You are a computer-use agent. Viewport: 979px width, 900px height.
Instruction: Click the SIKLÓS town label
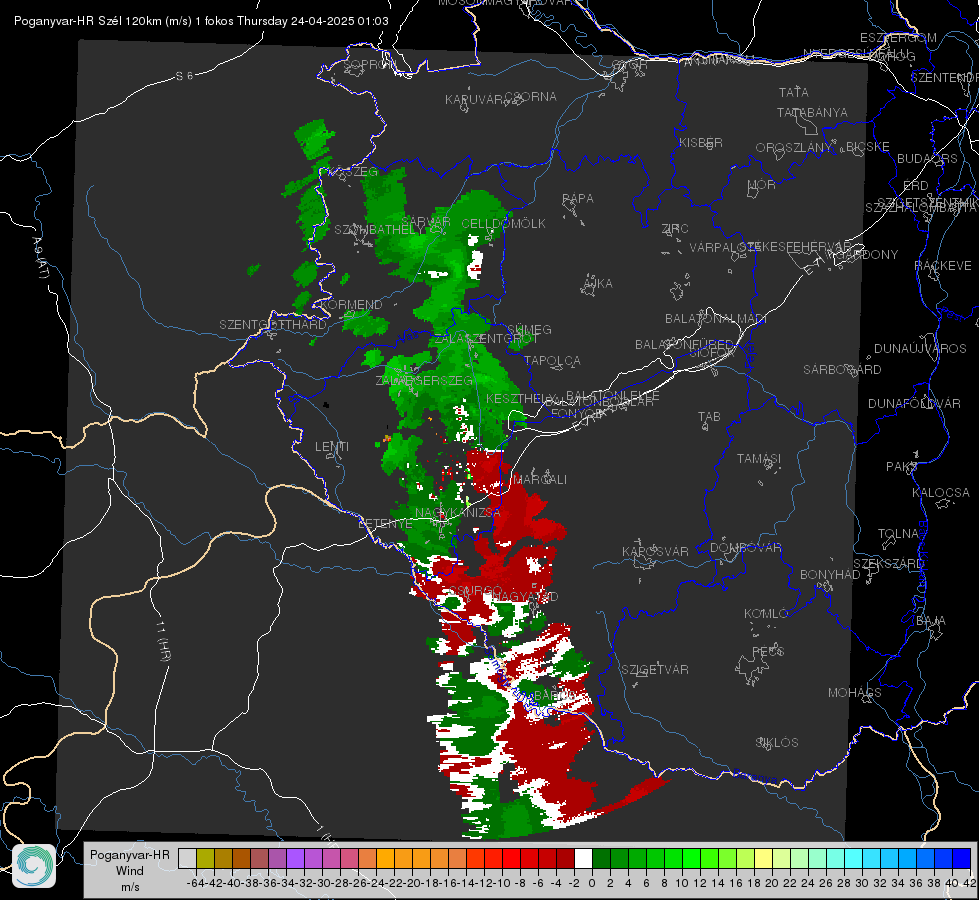[x=777, y=743]
